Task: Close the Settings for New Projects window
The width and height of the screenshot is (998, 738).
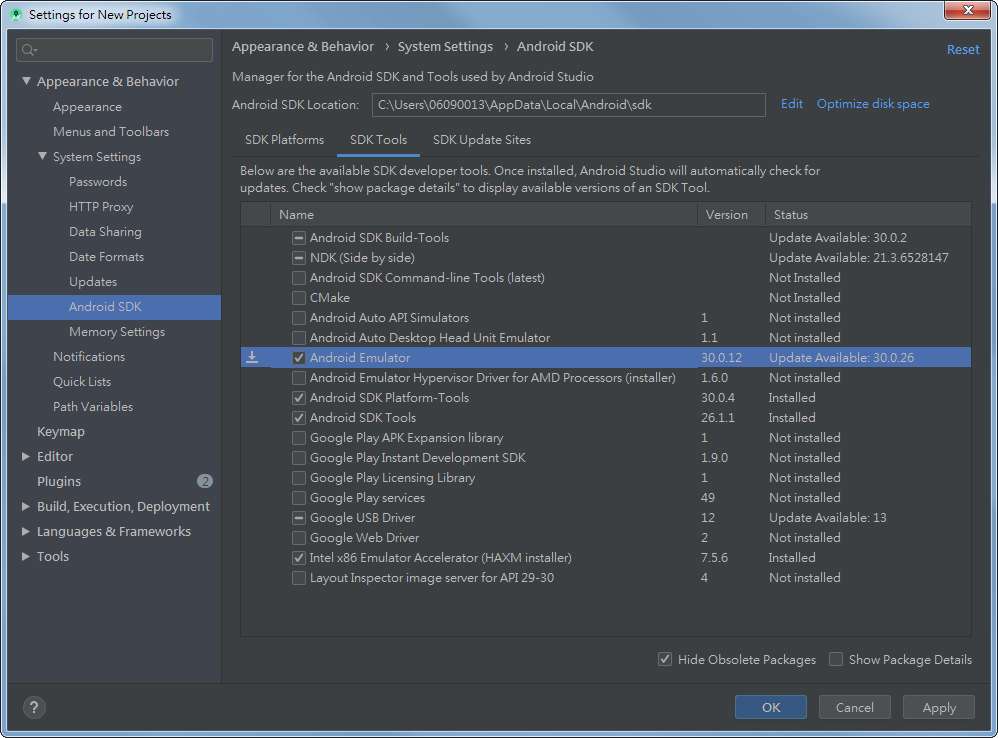Action: click(967, 10)
